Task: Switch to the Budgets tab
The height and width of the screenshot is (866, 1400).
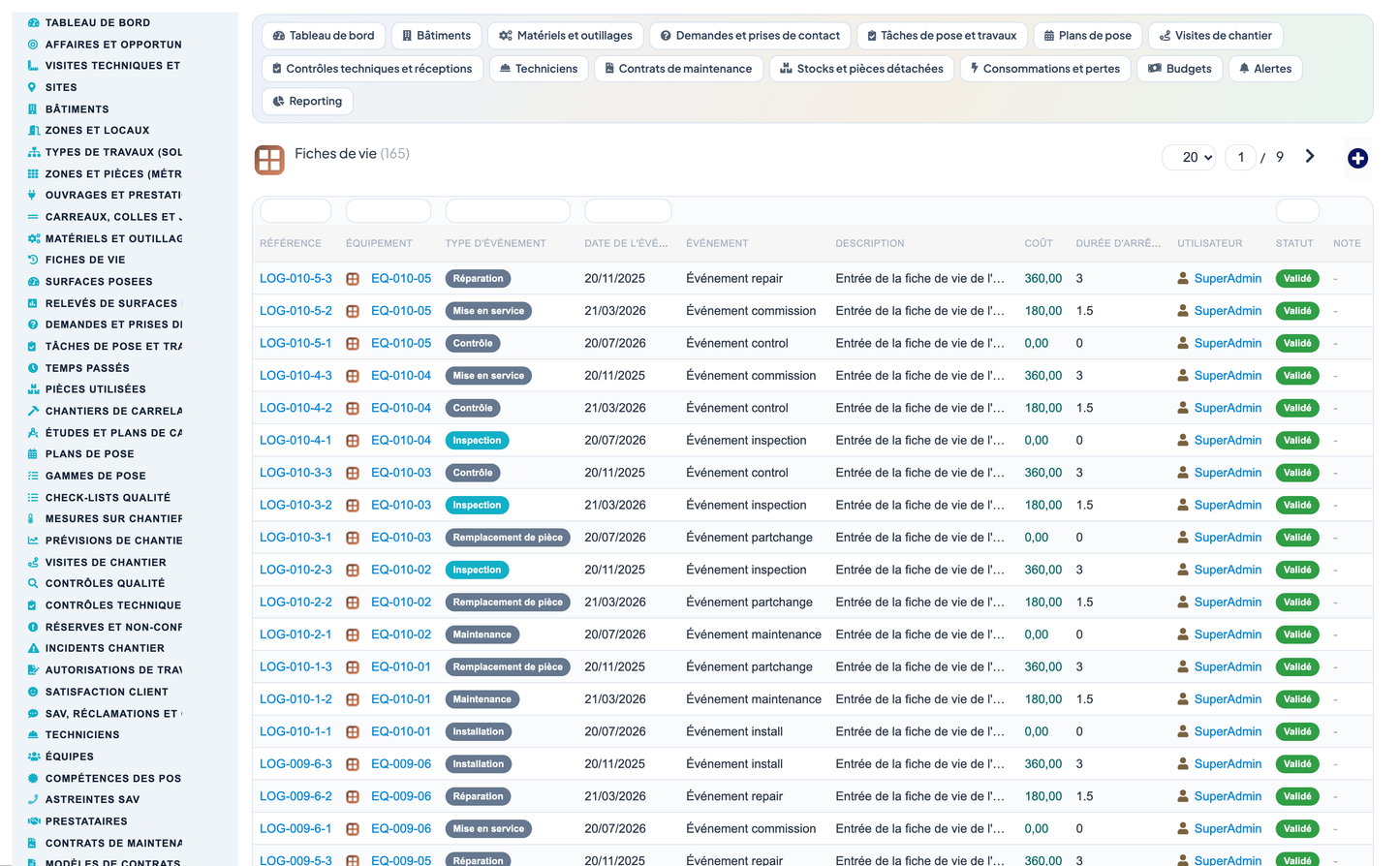Action: [1180, 69]
